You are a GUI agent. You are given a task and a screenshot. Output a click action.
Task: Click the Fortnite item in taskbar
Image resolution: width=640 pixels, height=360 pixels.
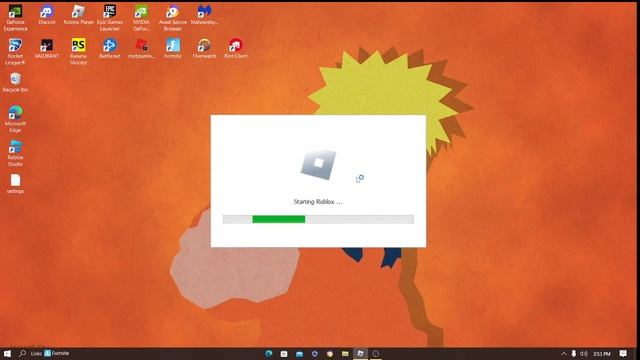coord(57,353)
